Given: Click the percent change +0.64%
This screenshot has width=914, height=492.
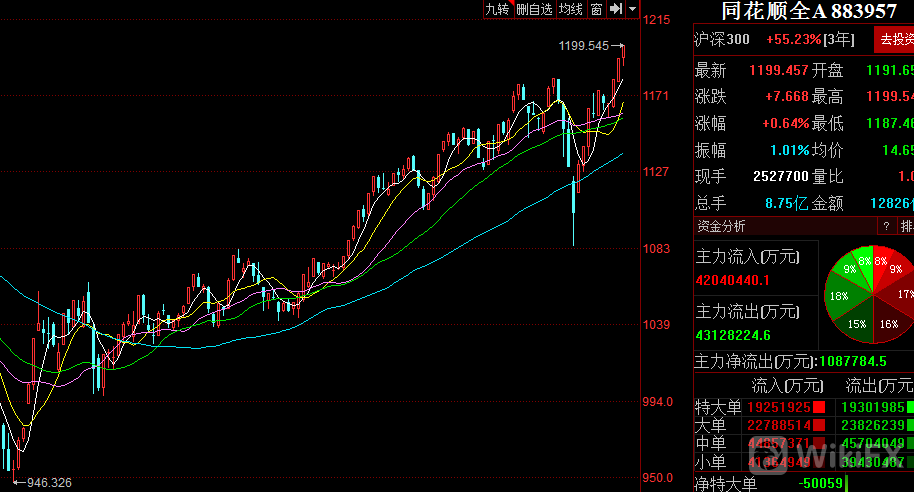Looking at the screenshot, I should (x=785, y=123).
